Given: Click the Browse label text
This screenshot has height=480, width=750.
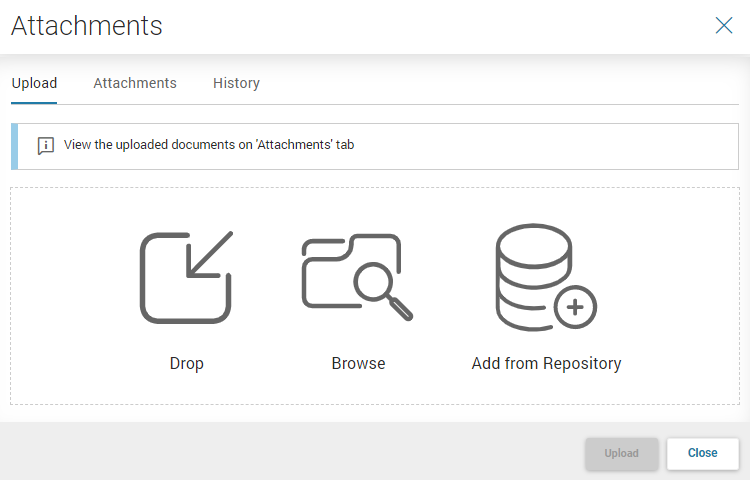Looking at the screenshot, I should pos(358,363).
